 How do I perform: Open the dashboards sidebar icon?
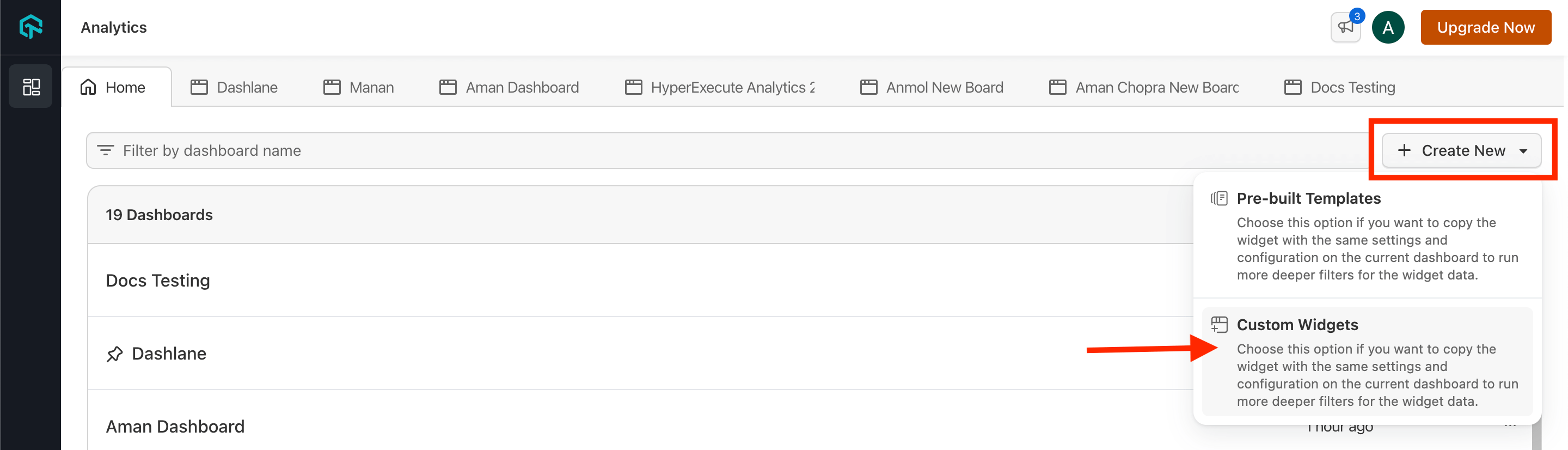pos(30,87)
